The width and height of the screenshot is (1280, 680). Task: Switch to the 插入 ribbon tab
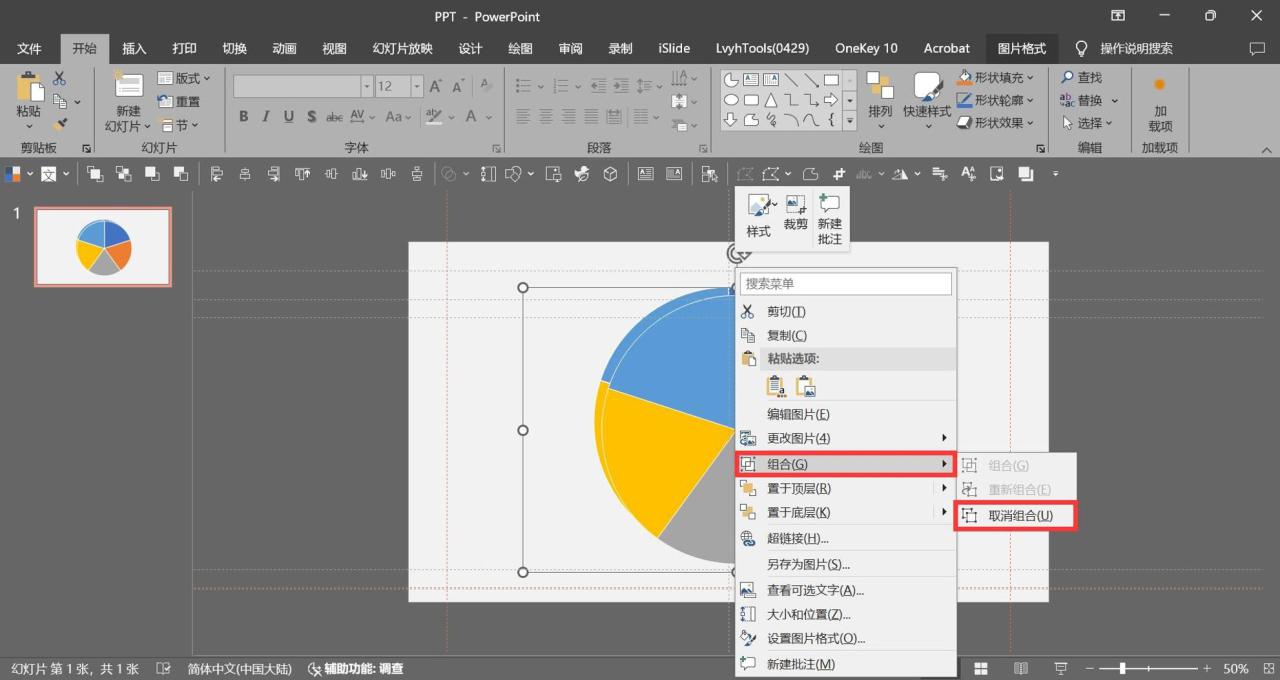point(134,47)
